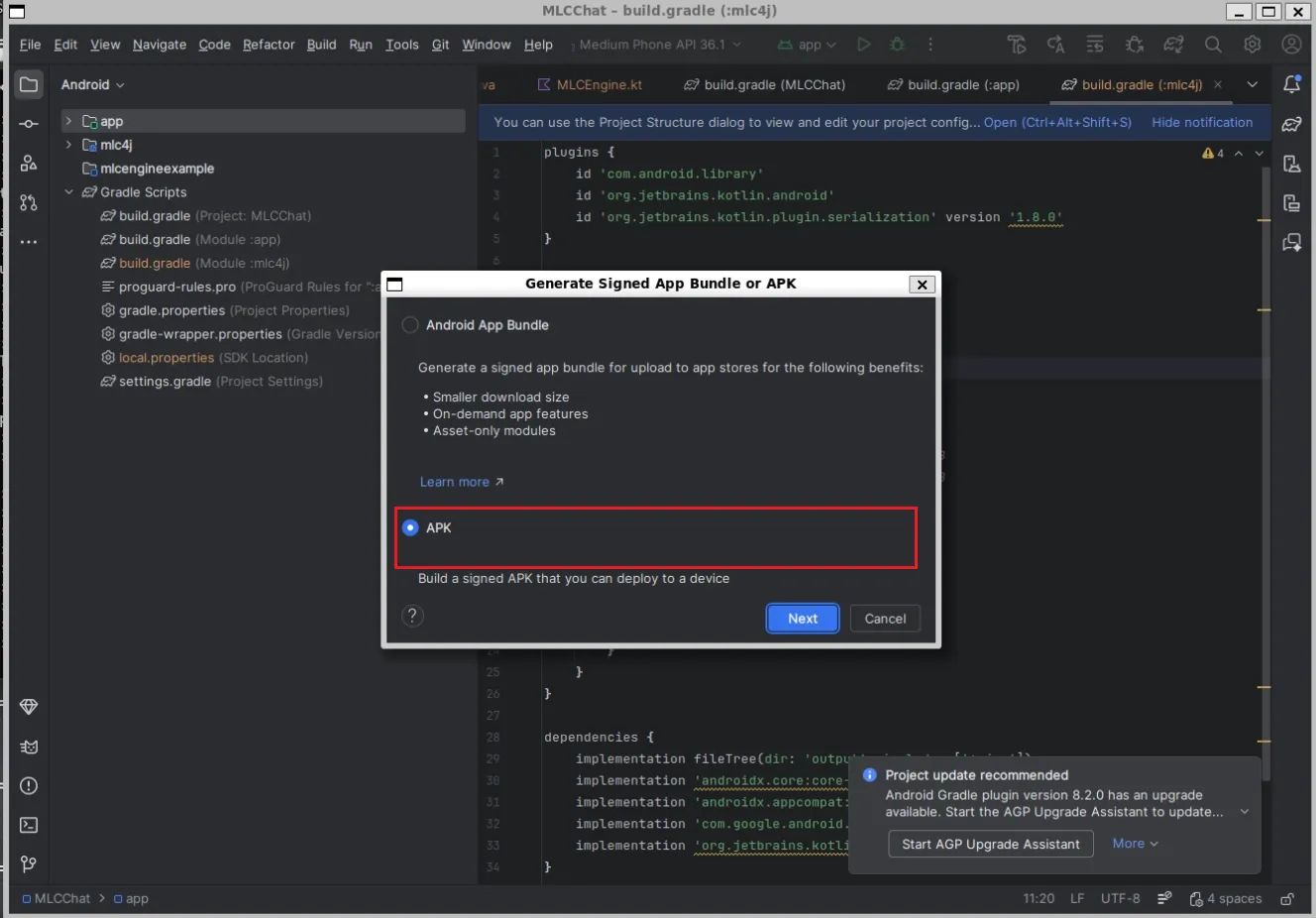Select the APK radio button
1316x918 pixels.
(410, 527)
